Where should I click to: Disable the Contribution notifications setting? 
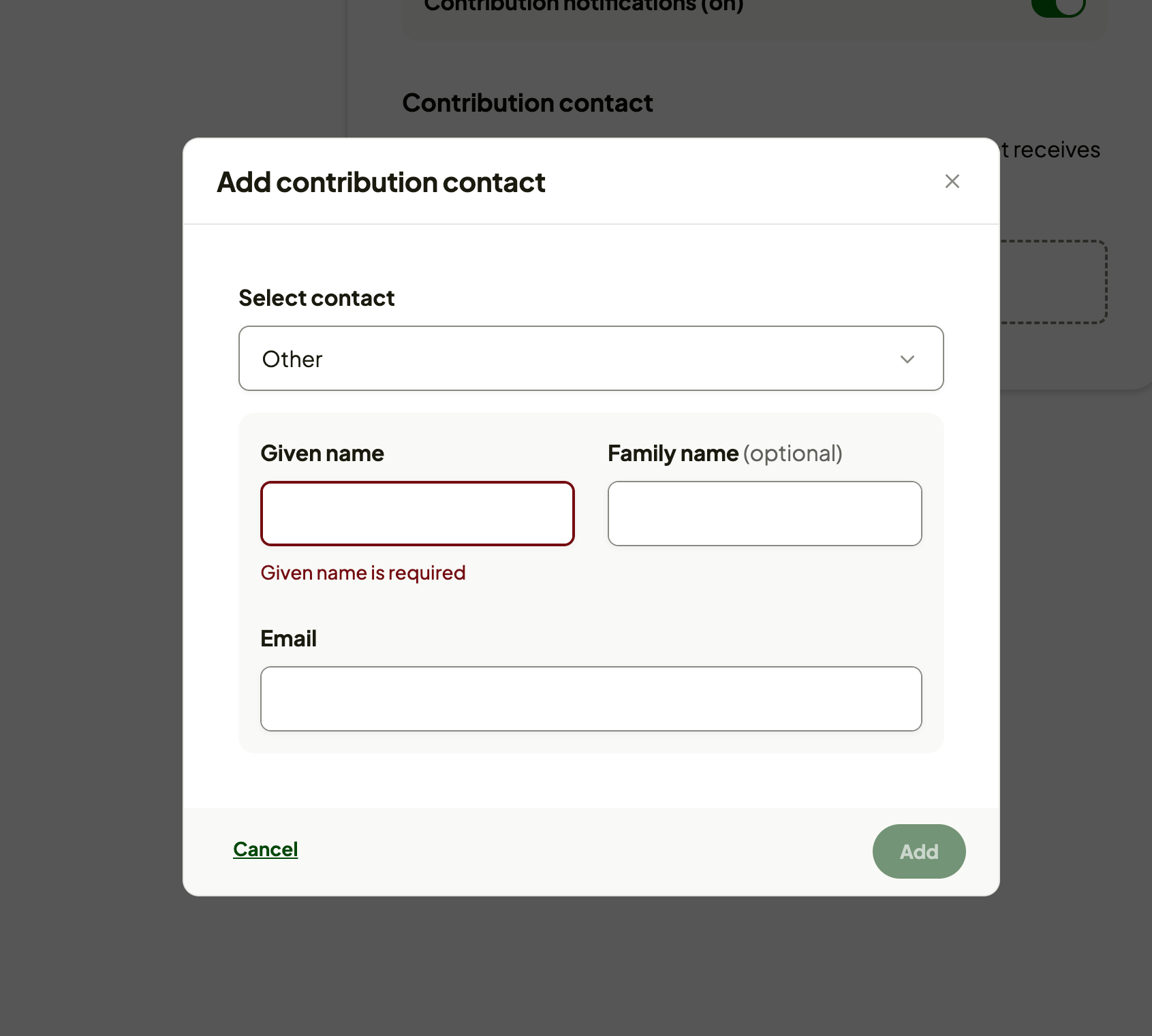point(1060,7)
